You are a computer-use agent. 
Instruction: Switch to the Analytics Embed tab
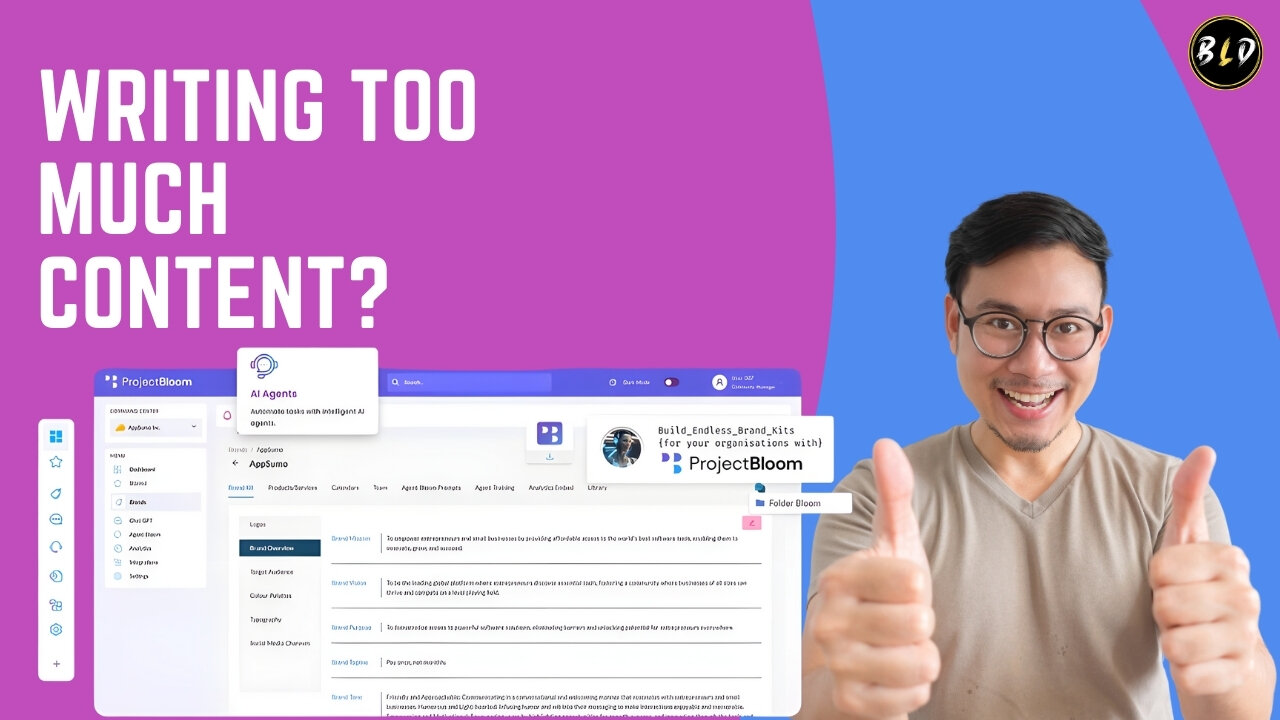551,488
